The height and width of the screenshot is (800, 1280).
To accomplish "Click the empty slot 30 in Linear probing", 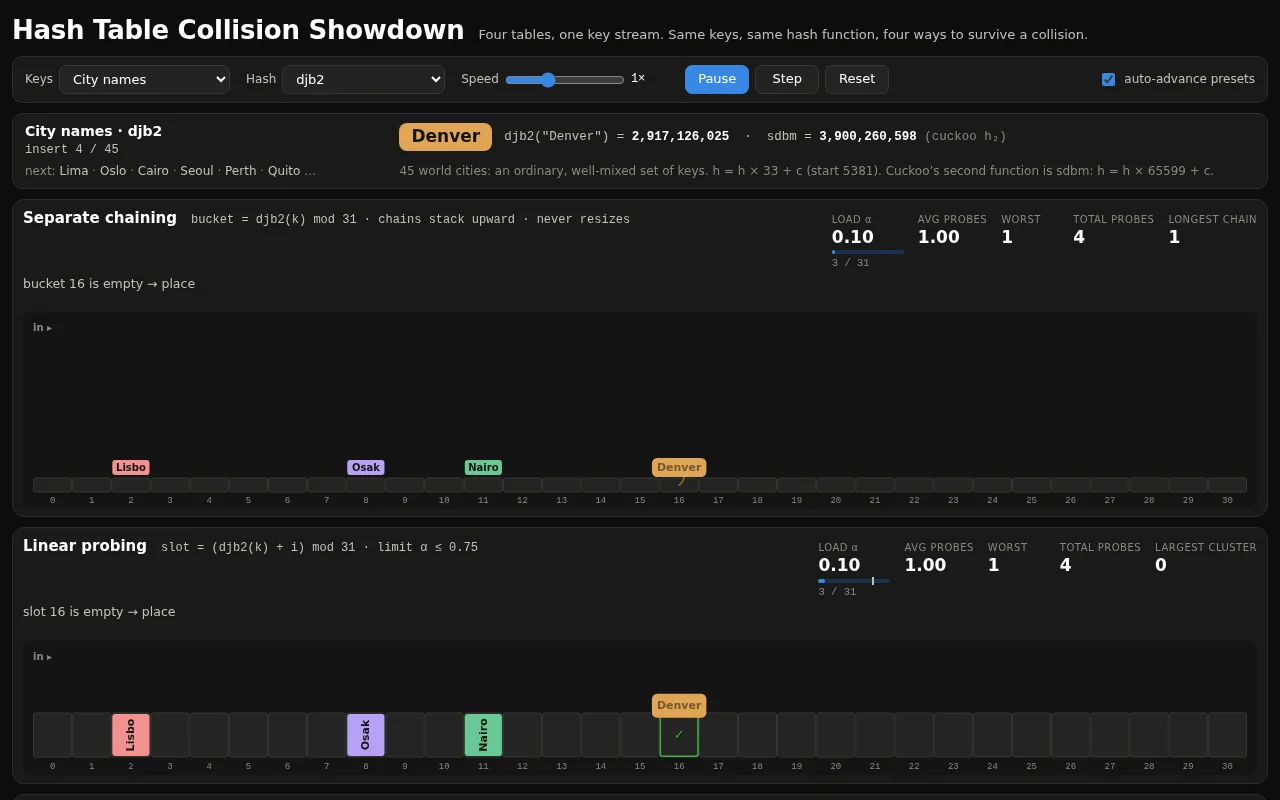I will pyautogui.click(x=1227, y=735).
